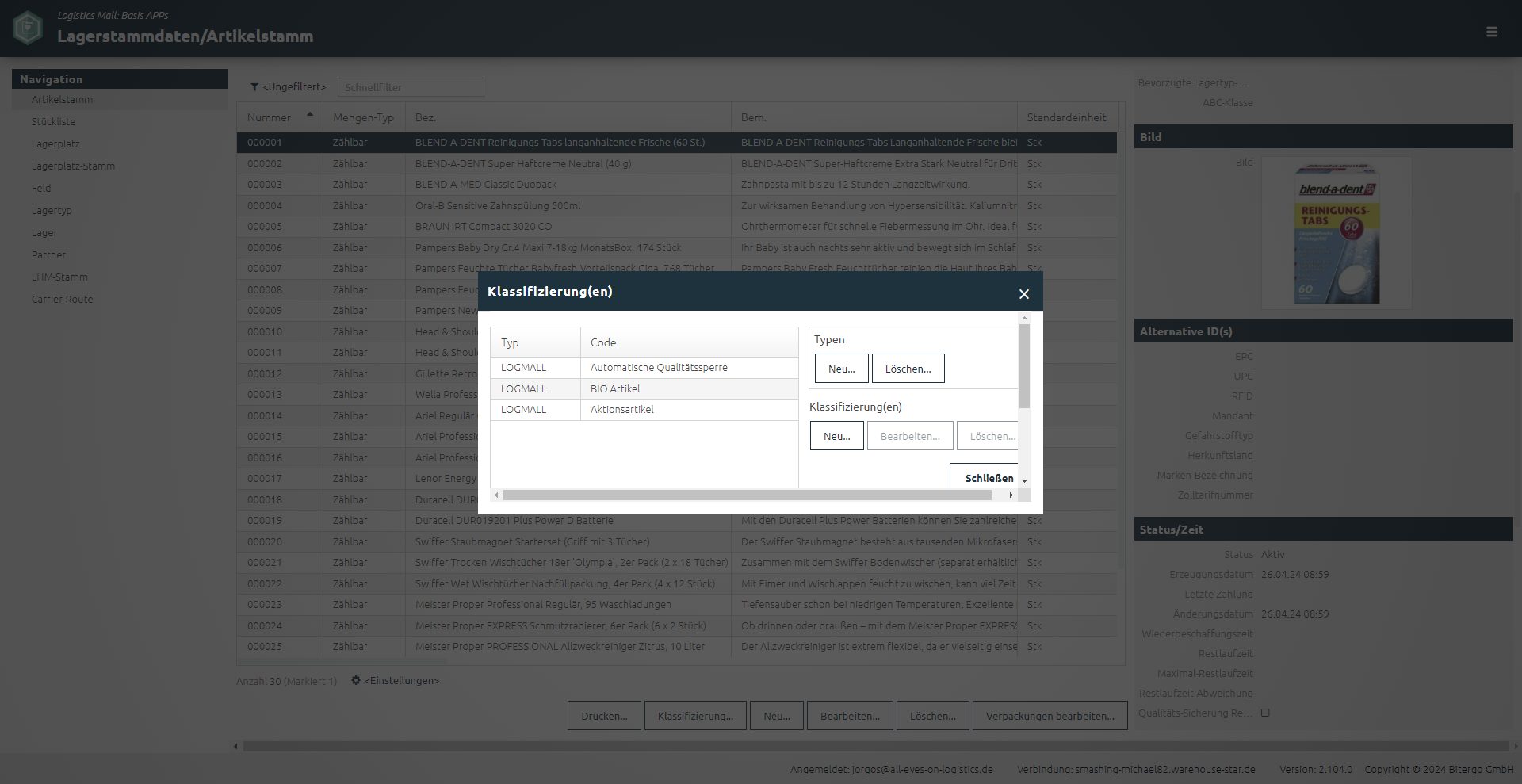
Task: Select article row 000001
Action: click(x=677, y=143)
